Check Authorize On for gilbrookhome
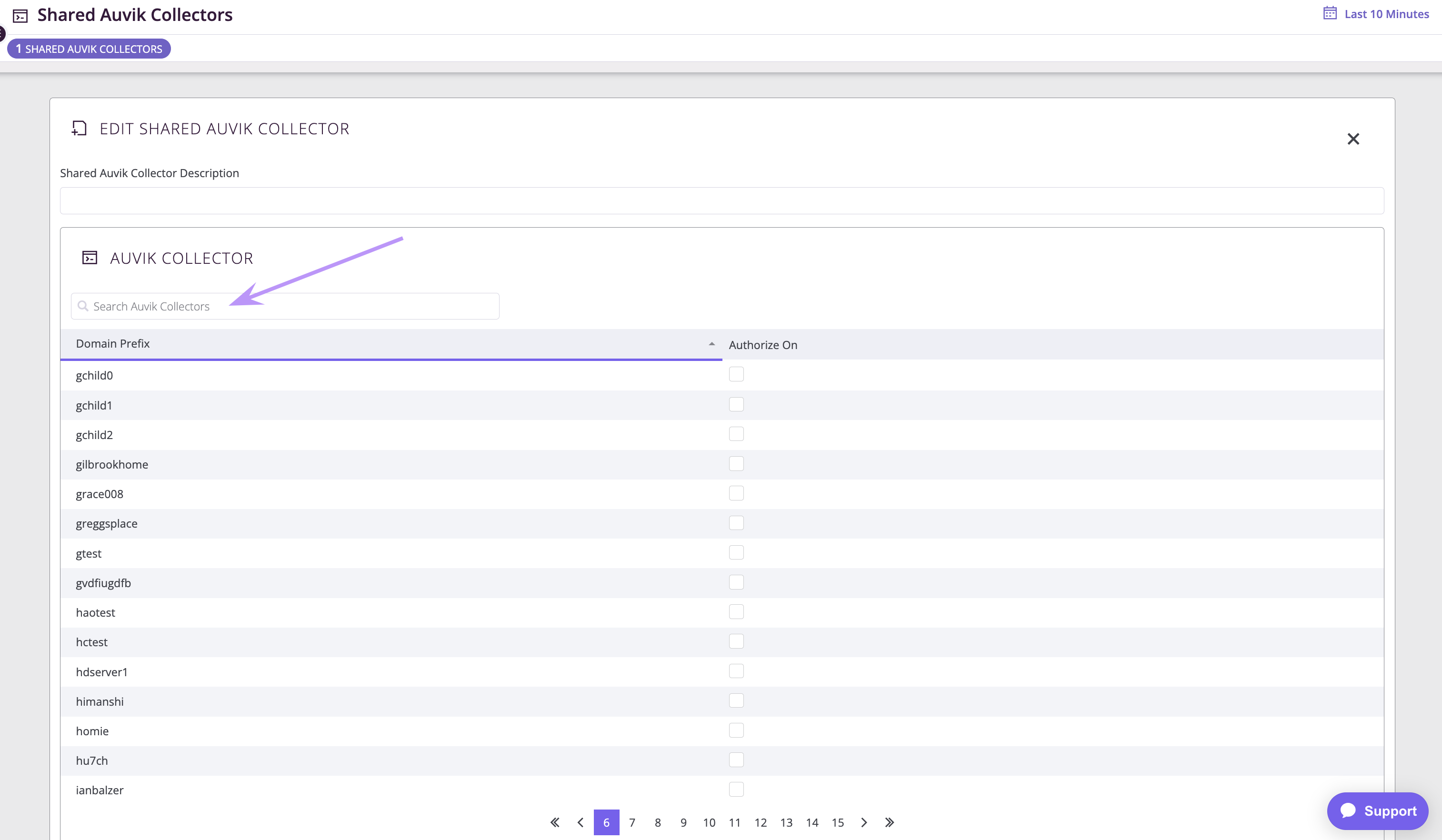Image resolution: width=1442 pixels, height=840 pixels. point(736,463)
